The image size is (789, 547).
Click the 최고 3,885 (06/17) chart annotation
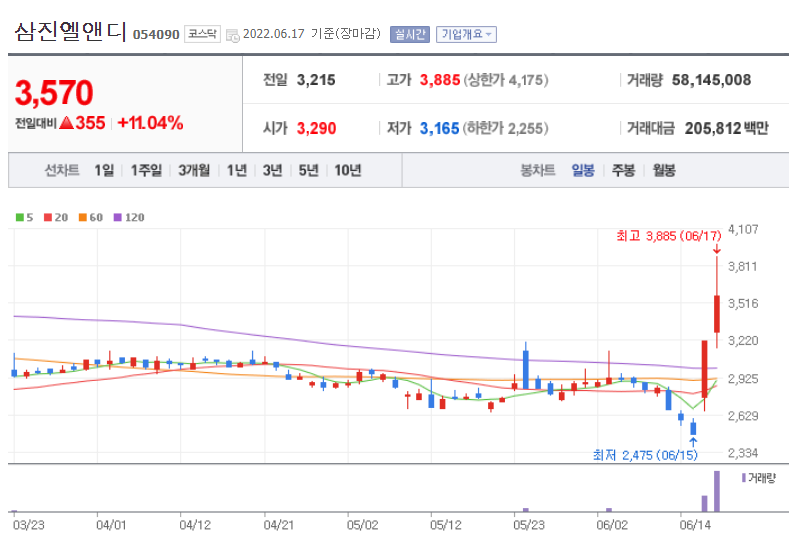(x=669, y=236)
